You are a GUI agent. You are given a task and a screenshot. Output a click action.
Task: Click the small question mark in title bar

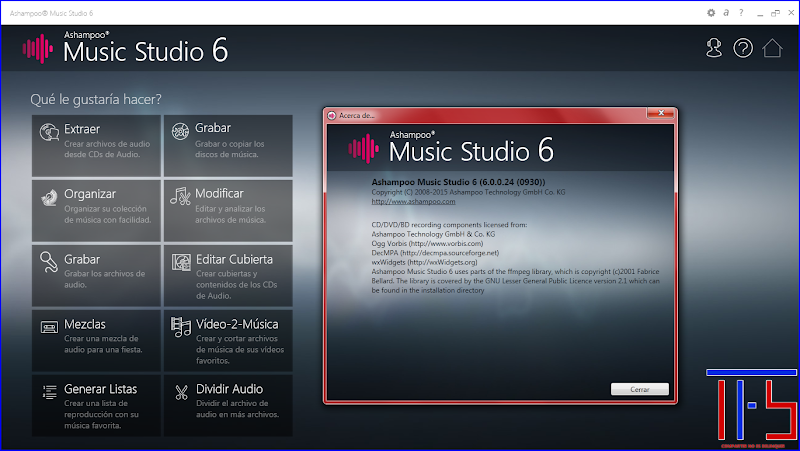pos(741,13)
